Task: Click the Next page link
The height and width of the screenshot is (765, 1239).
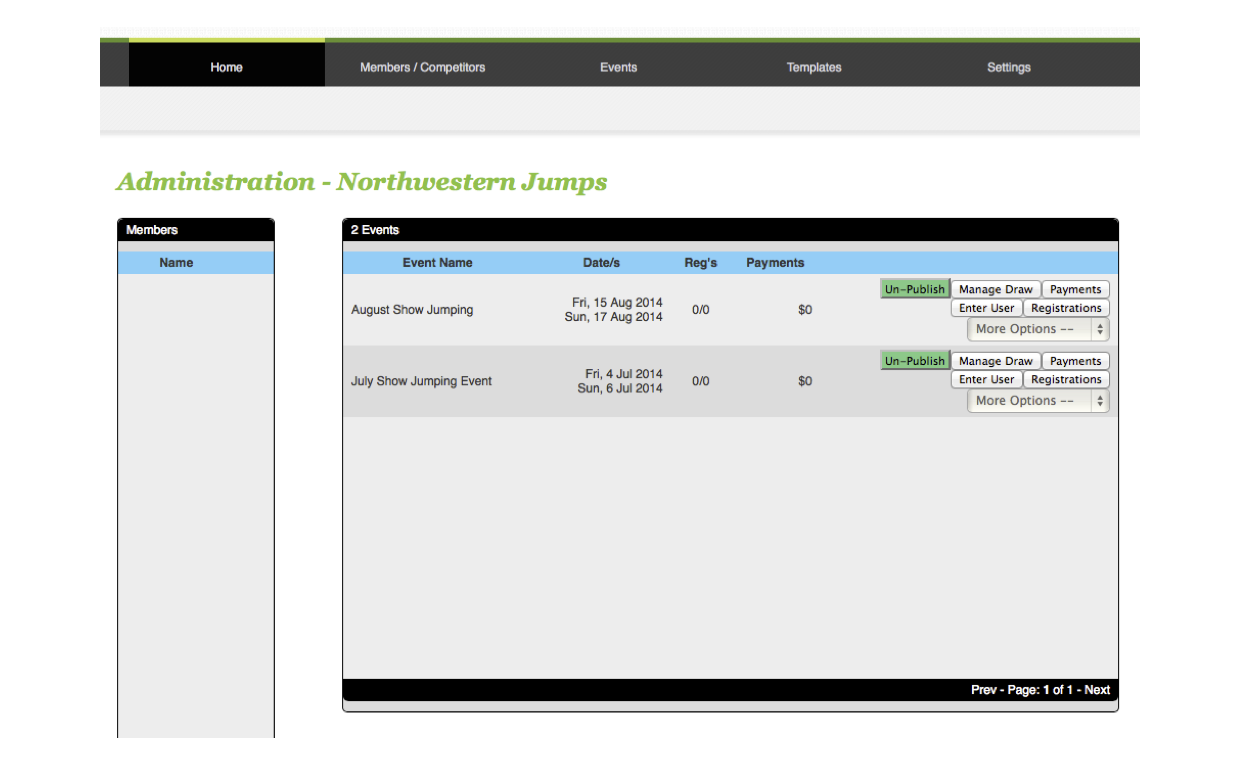Action: tap(1097, 690)
